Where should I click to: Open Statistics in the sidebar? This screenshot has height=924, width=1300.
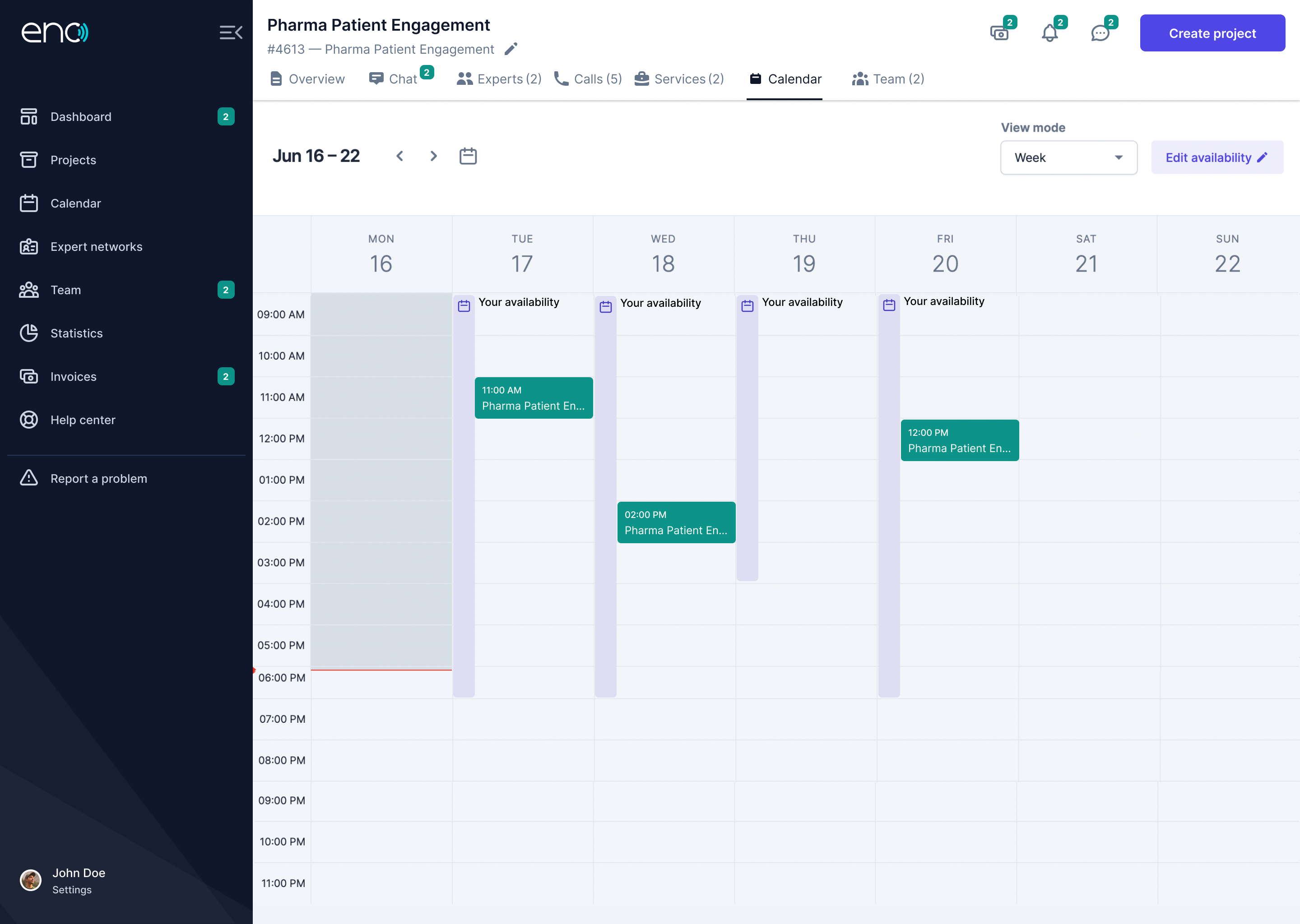[76, 333]
